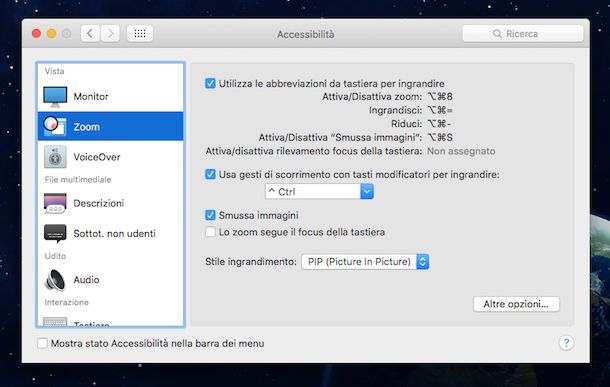Select the 'Audio' label in sidebar
Viewport: 610px width, 387px height.
(86, 280)
